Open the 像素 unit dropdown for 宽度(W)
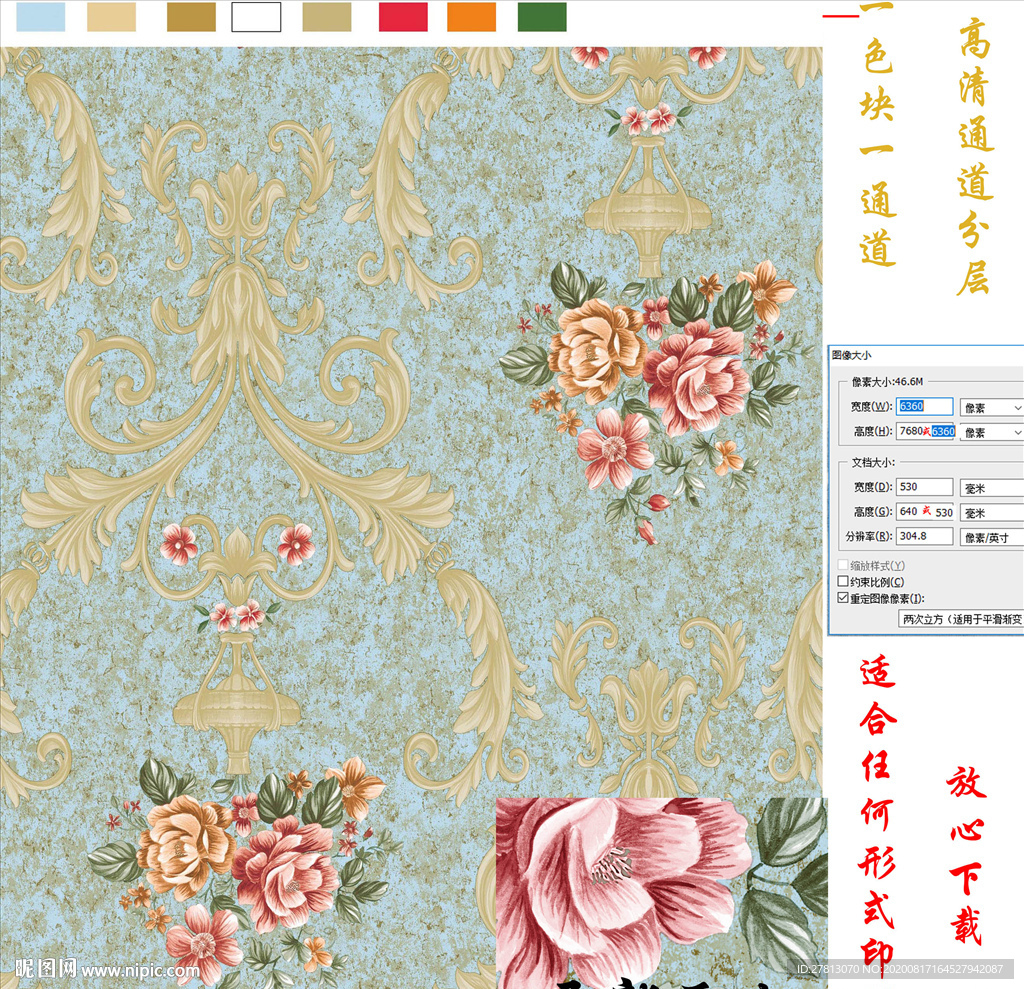 tap(992, 408)
